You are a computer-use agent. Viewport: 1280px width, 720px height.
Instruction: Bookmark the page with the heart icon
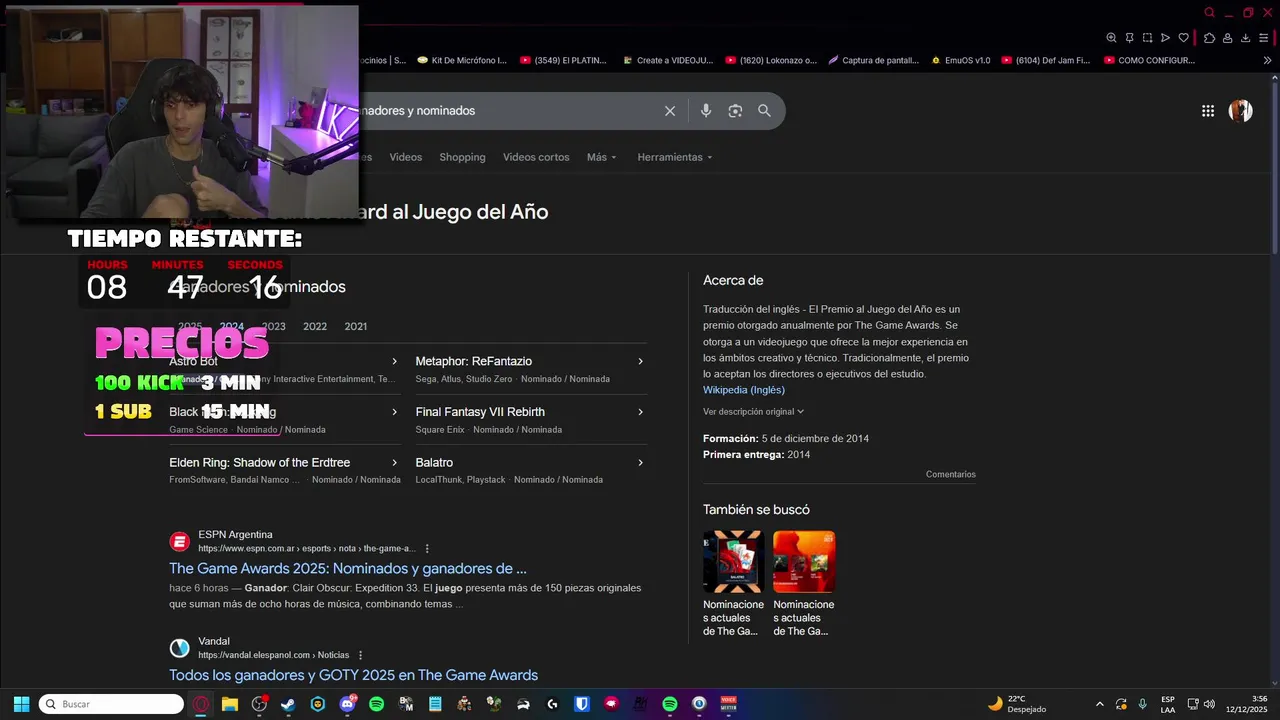click(1184, 38)
